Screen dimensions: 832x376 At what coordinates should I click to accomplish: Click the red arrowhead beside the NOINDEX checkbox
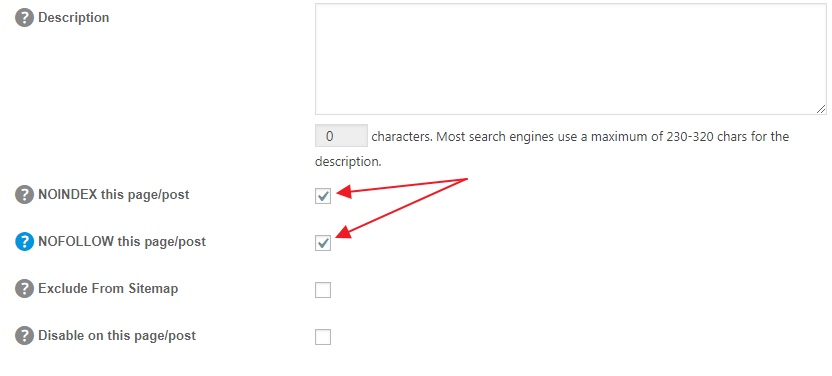point(344,192)
